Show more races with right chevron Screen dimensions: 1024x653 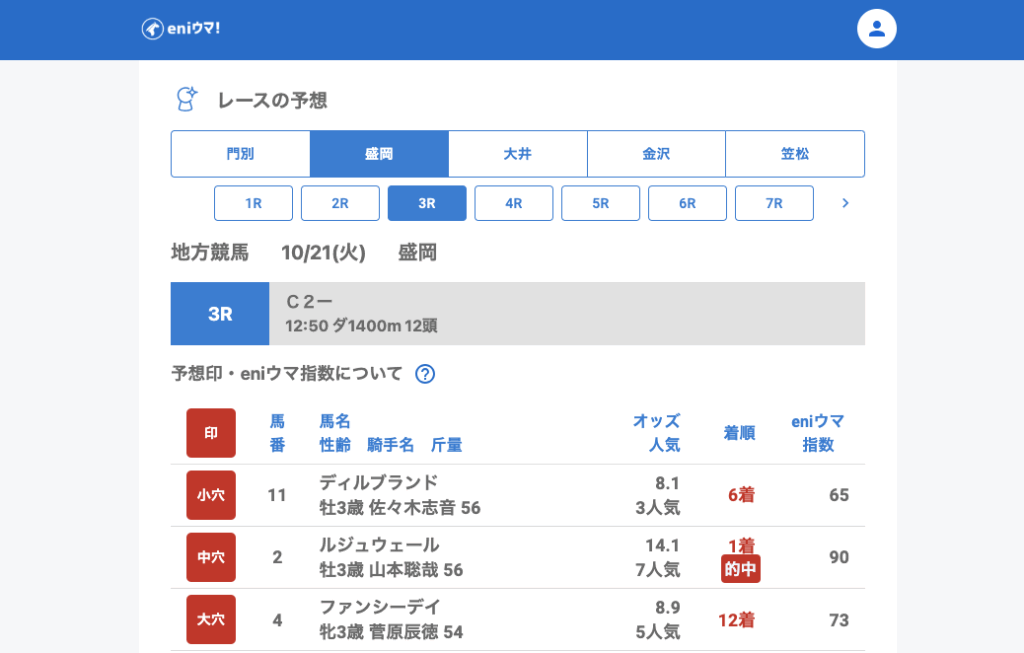click(x=845, y=203)
